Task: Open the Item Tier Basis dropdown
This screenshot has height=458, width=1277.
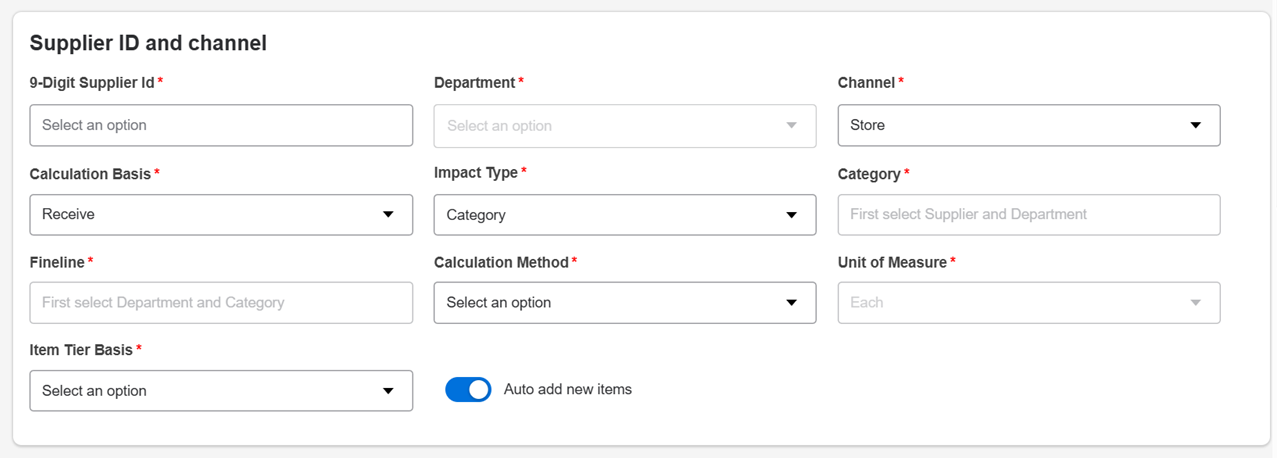Action: coord(200,391)
